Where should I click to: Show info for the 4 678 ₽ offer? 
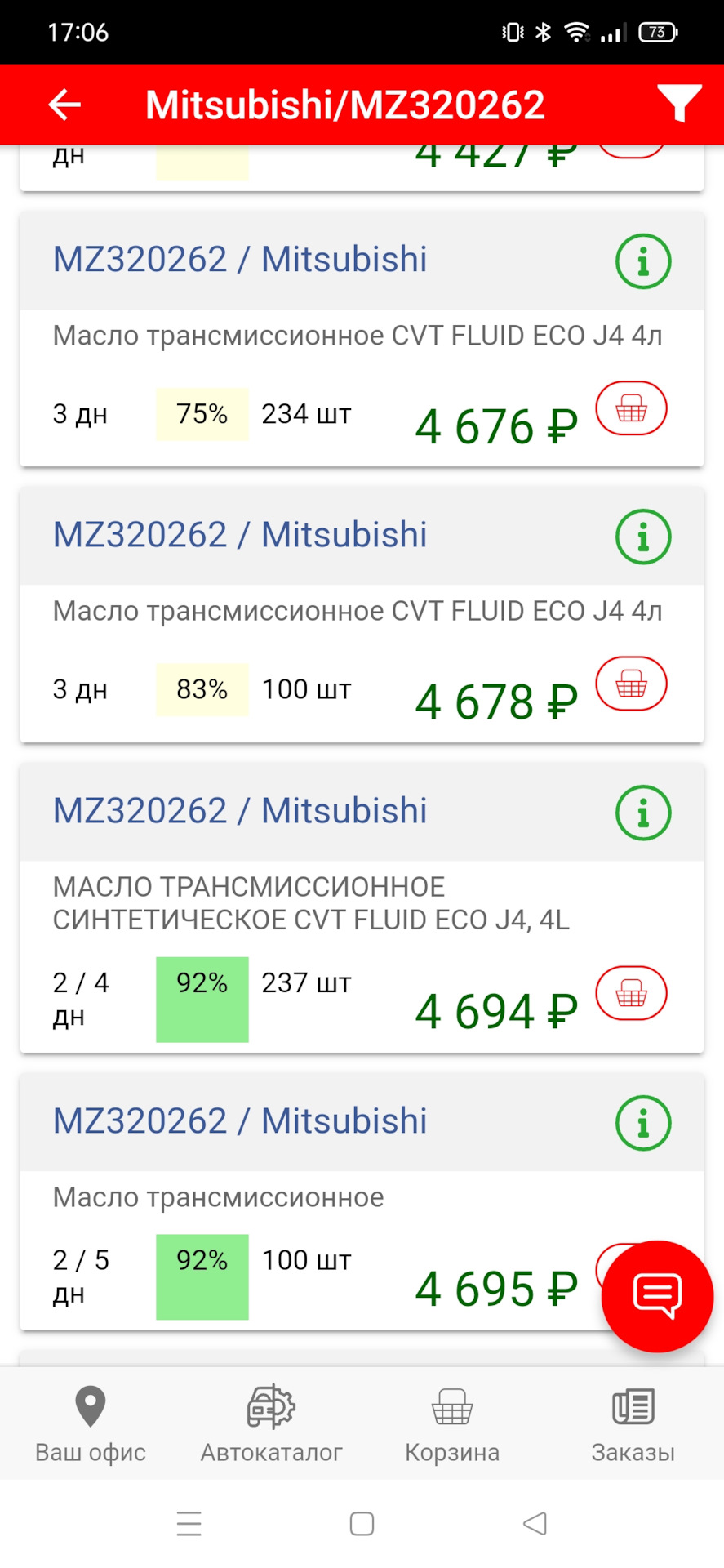(x=643, y=537)
